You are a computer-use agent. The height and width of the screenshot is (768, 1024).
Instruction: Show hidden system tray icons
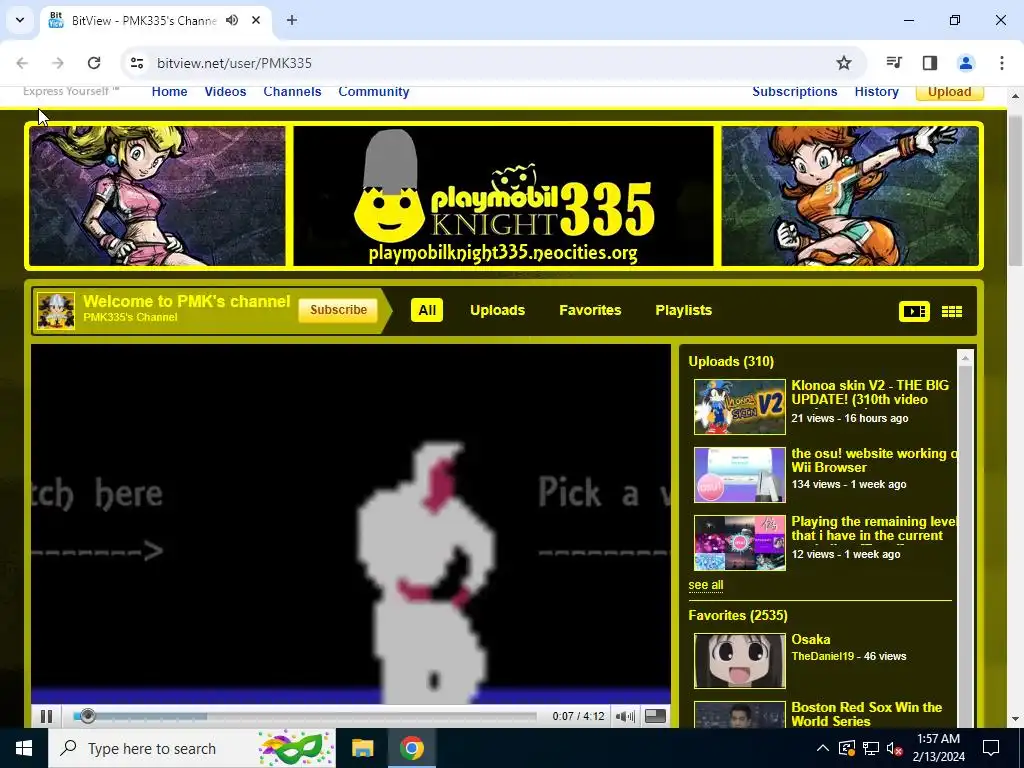point(823,748)
